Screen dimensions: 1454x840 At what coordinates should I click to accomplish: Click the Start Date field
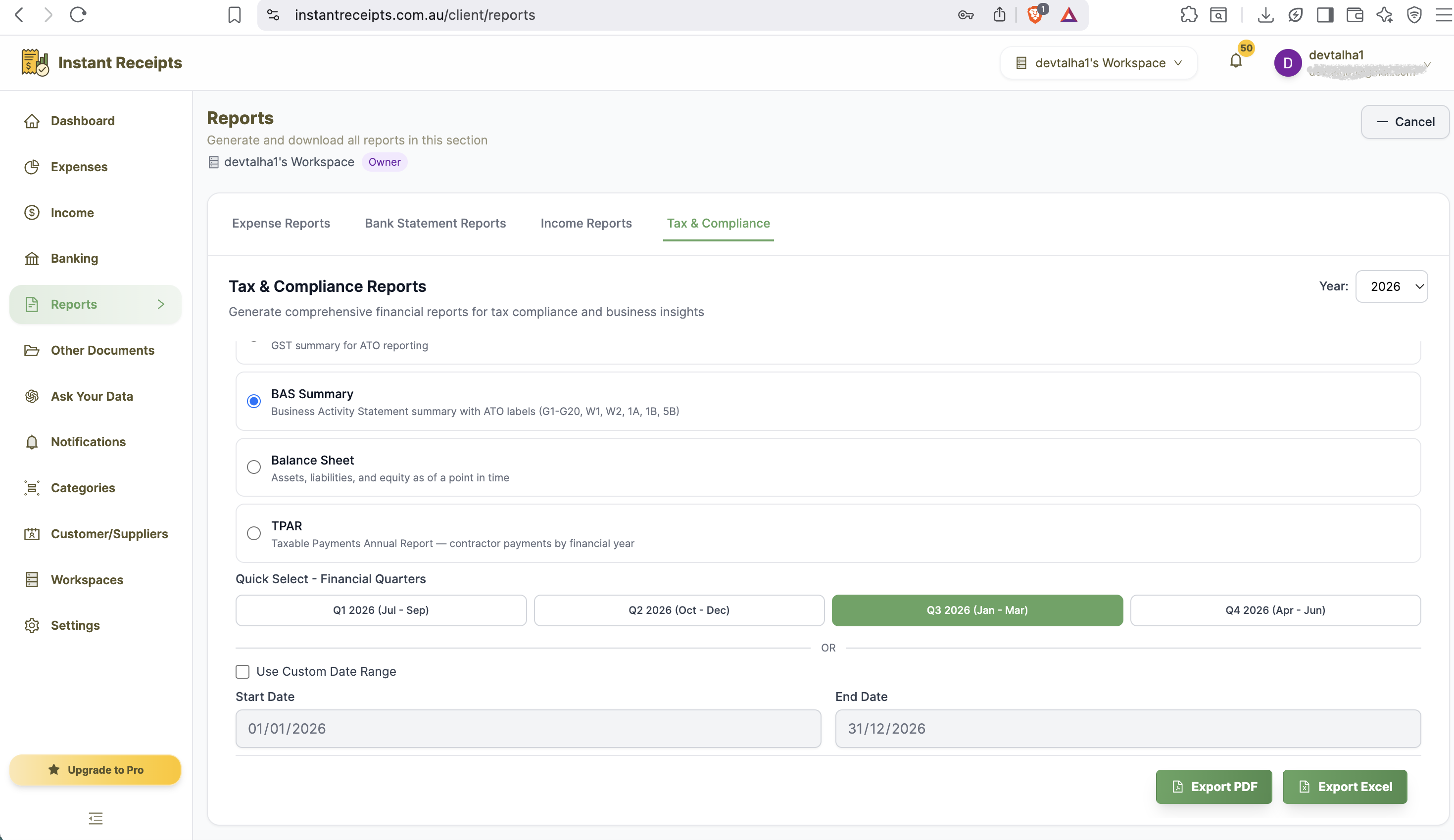(528, 729)
